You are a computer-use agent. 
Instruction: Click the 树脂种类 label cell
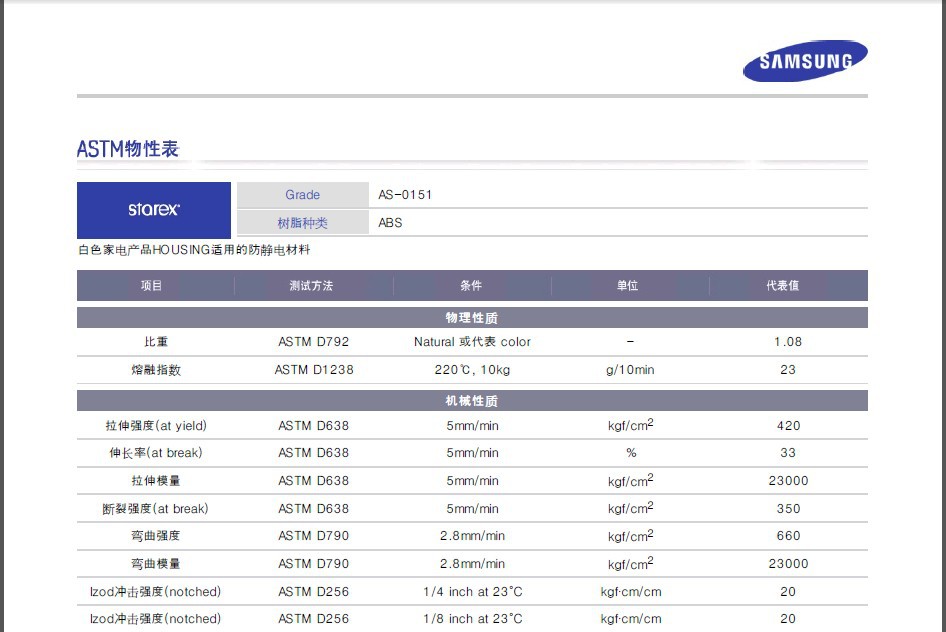pos(303,223)
